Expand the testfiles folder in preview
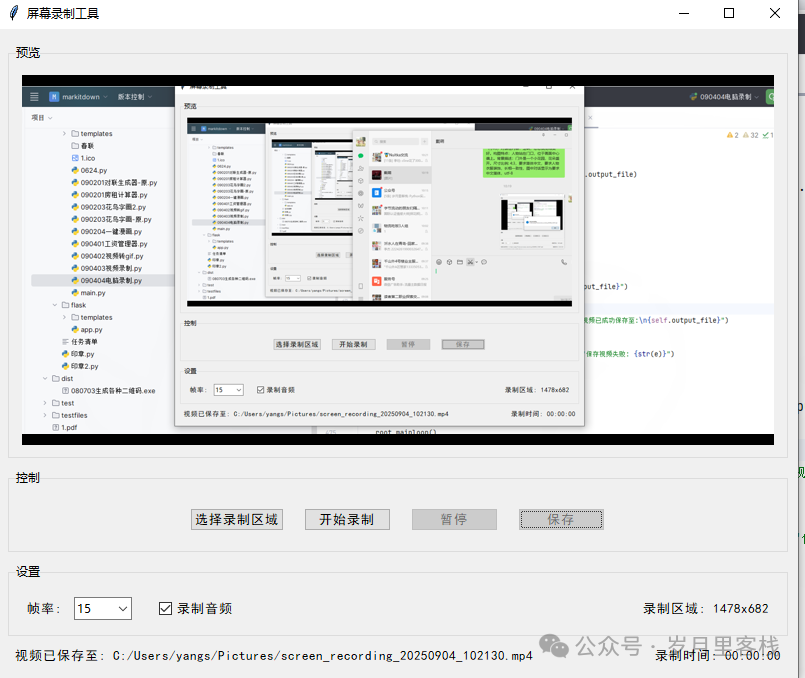805x678 pixels. pos(45,415)
